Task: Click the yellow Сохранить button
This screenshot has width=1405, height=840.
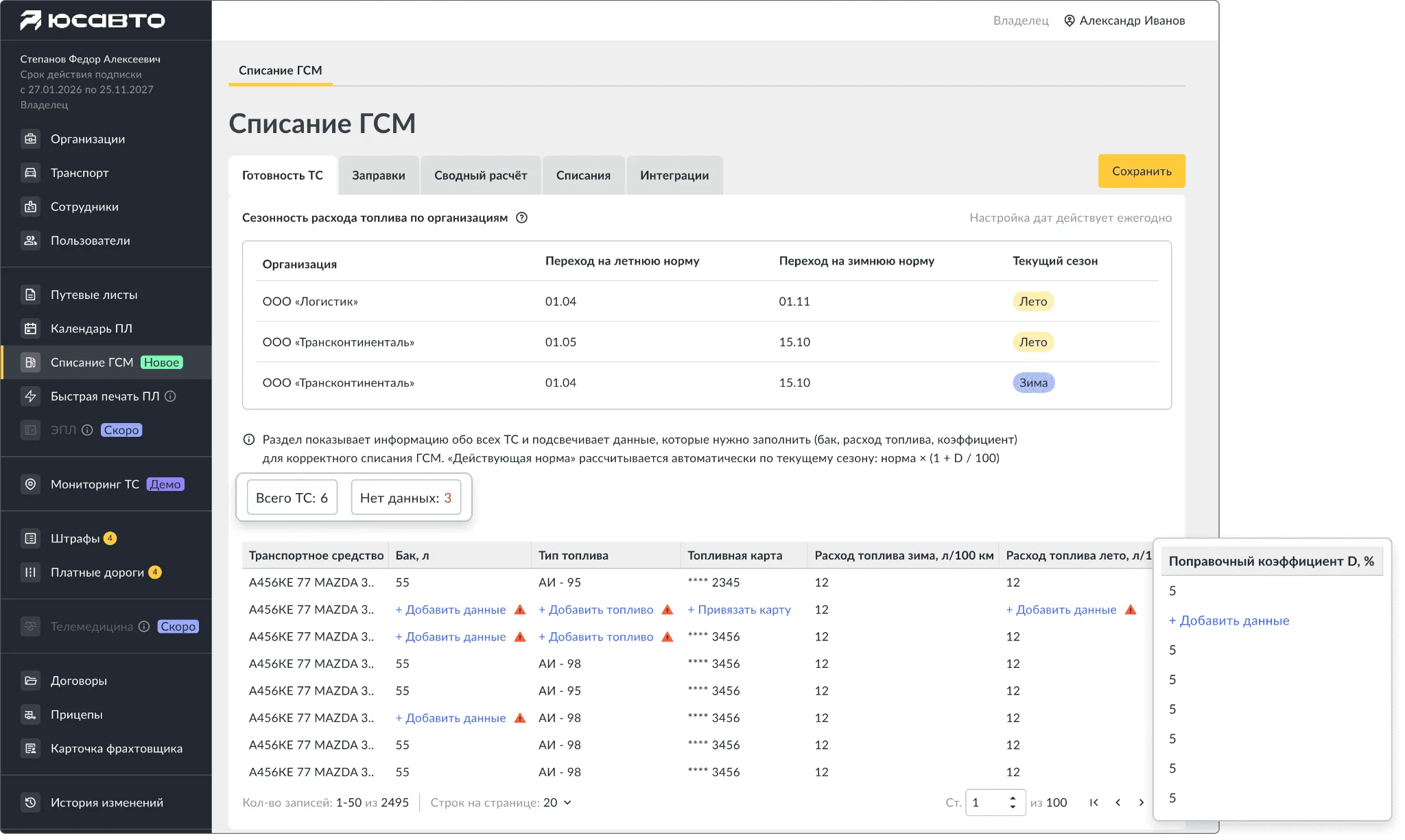Action: coord(1142,171)
